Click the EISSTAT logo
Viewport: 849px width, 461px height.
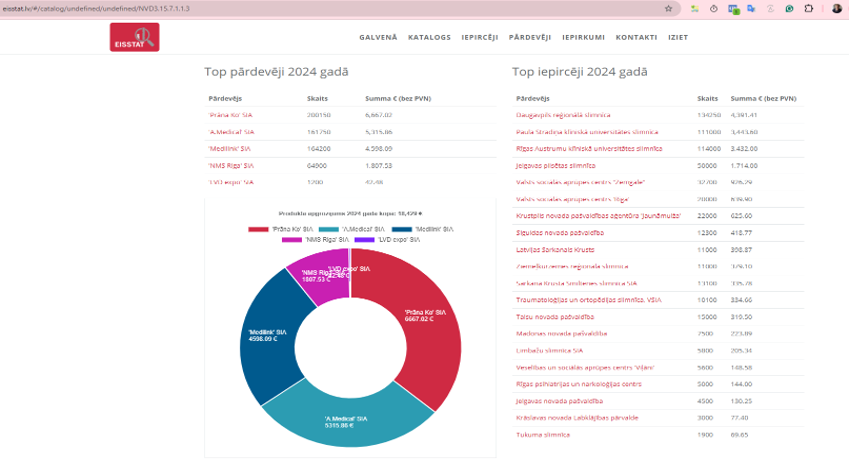(x=134, y=37)
